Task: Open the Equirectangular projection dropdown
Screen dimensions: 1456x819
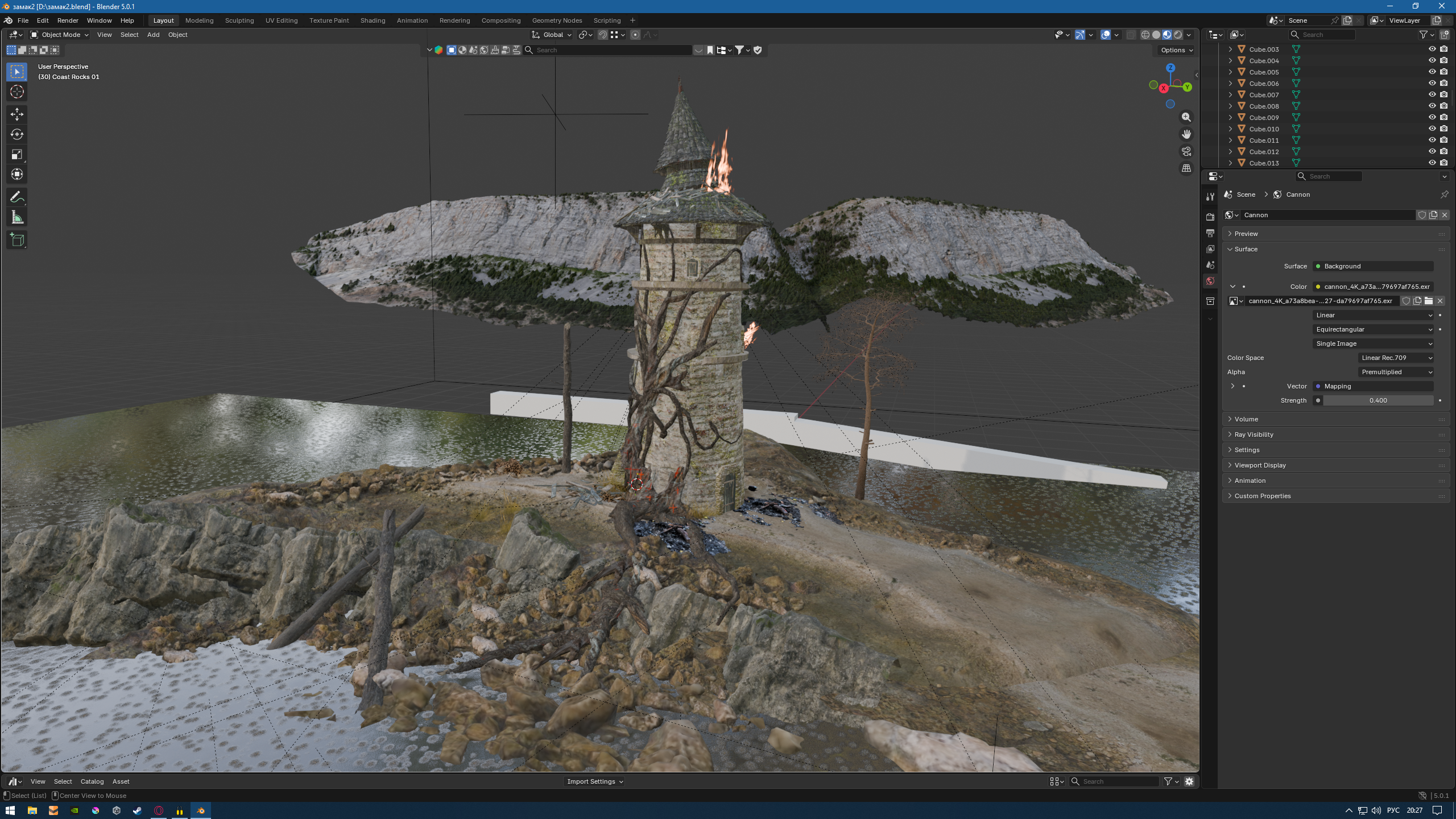Action: [1373, 329]
